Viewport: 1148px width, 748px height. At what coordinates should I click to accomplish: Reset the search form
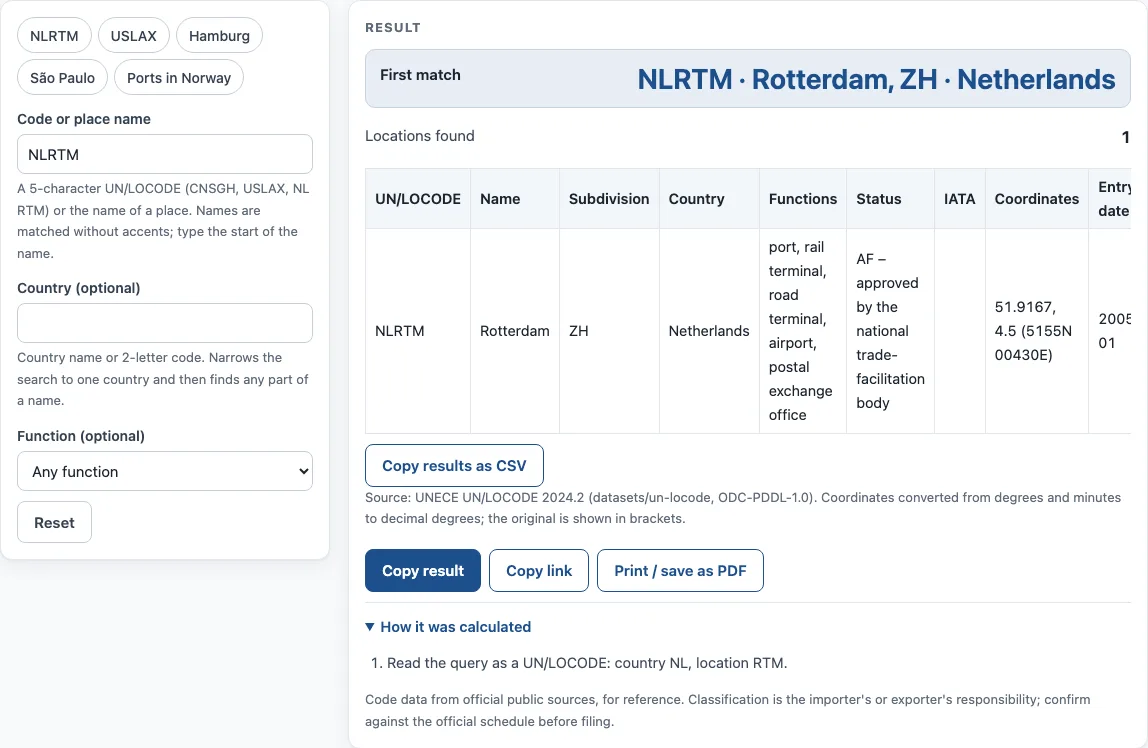tap(54, 523)
